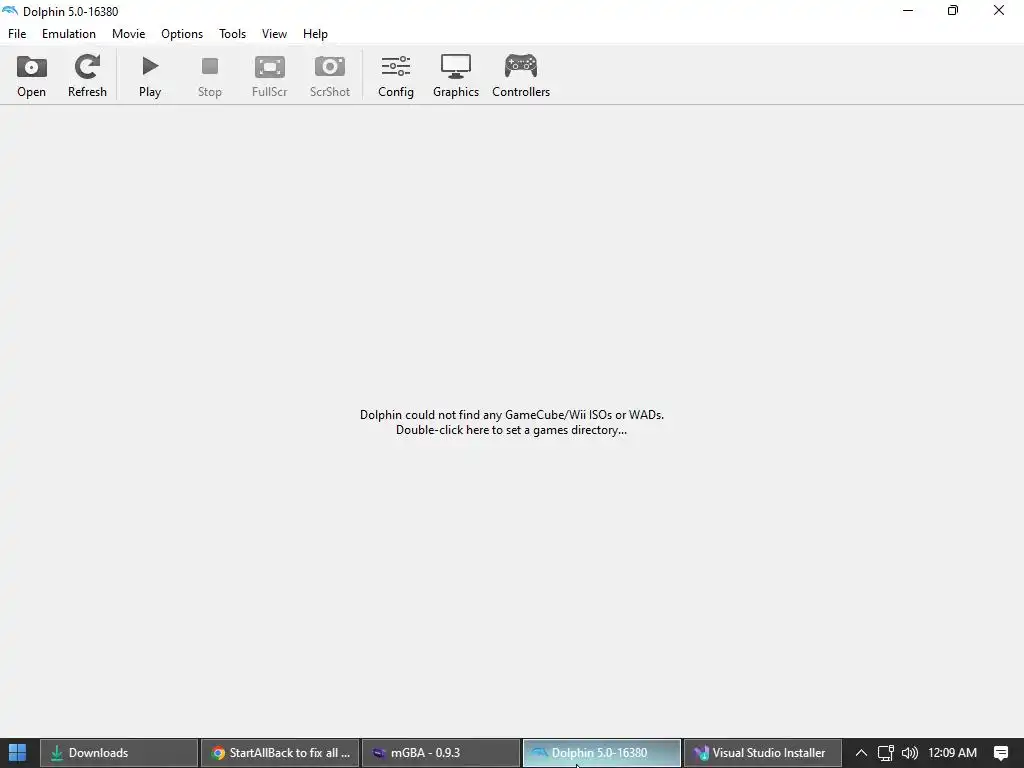Click the volume speaker tray icon

coord(910,753)
